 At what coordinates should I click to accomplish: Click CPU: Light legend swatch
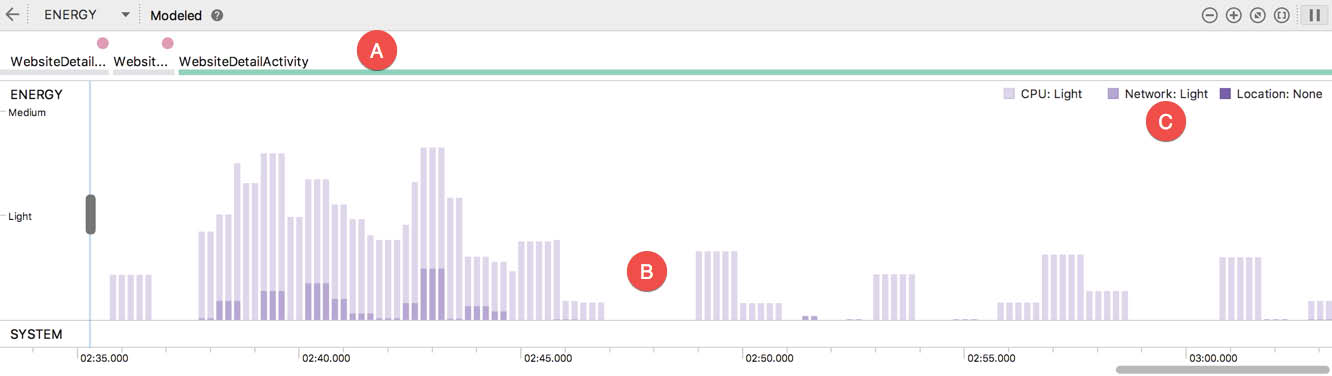tap(1010, 94)
